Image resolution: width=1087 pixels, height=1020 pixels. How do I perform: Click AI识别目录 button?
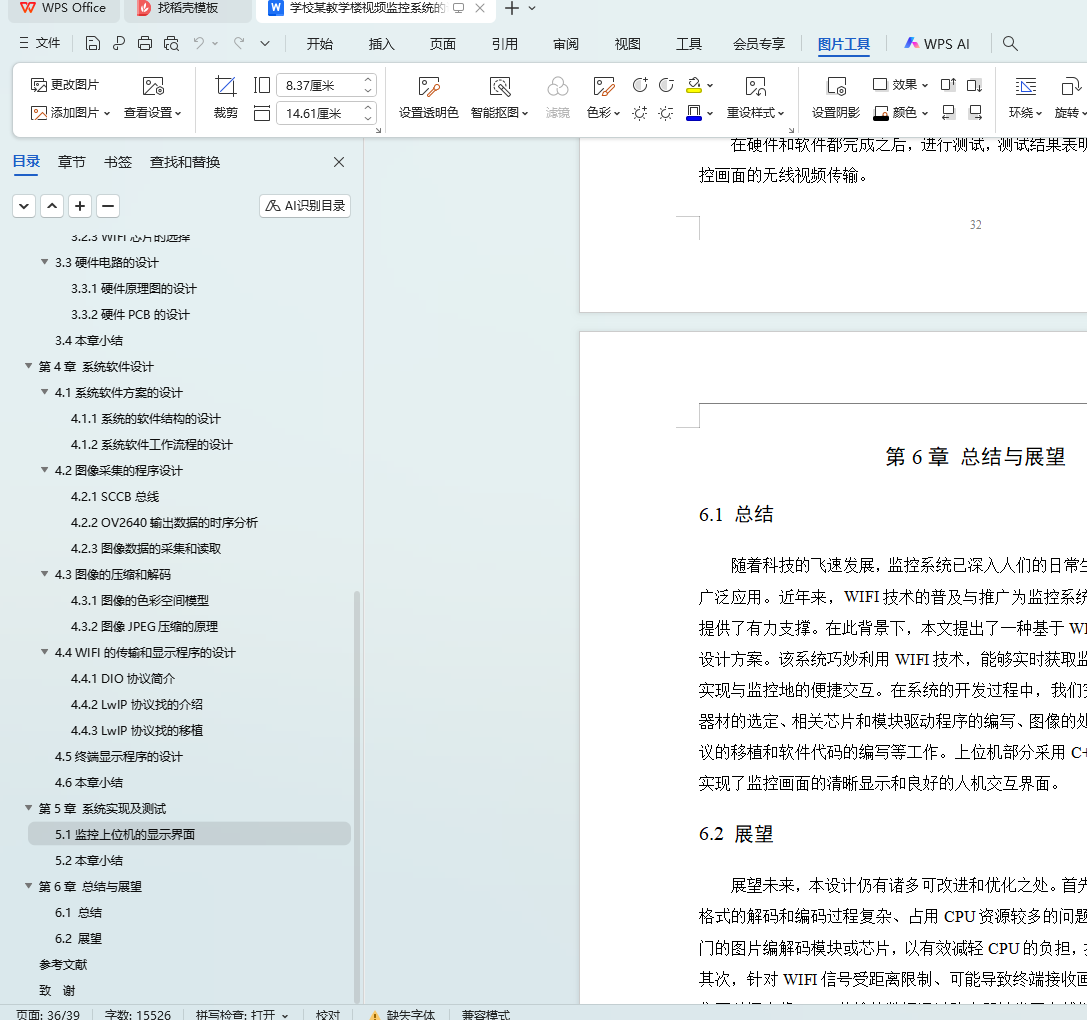305,206
